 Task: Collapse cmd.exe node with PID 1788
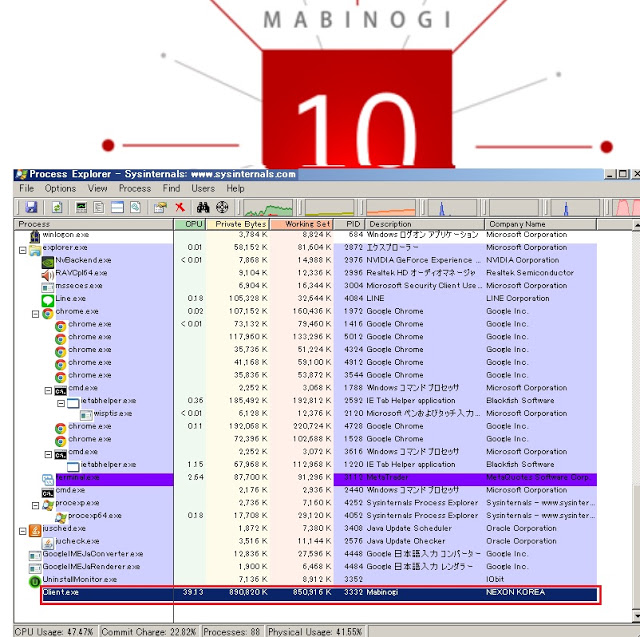point(48,390)
